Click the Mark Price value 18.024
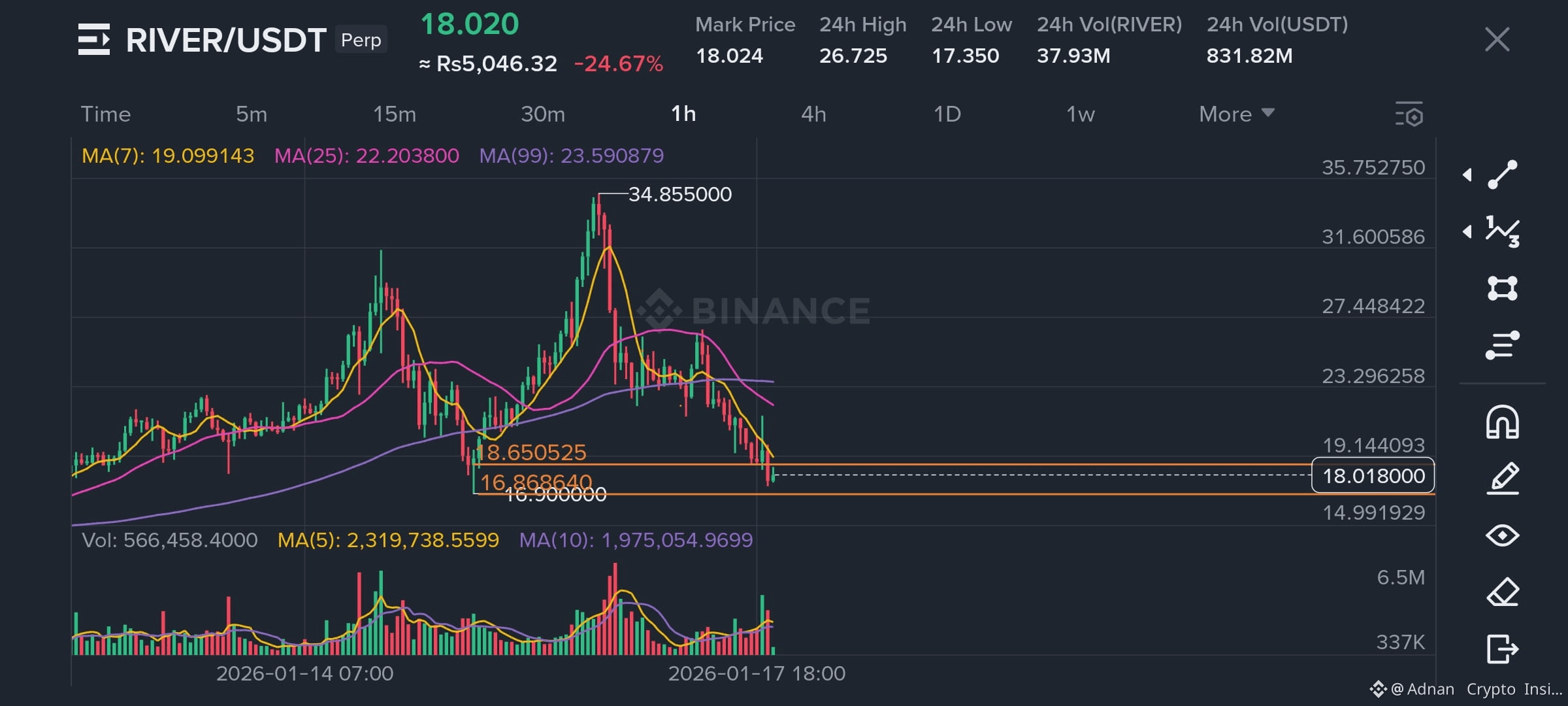Image resolution: width=1568 pixels, height=706 pixels. click(x=729, y=56)
